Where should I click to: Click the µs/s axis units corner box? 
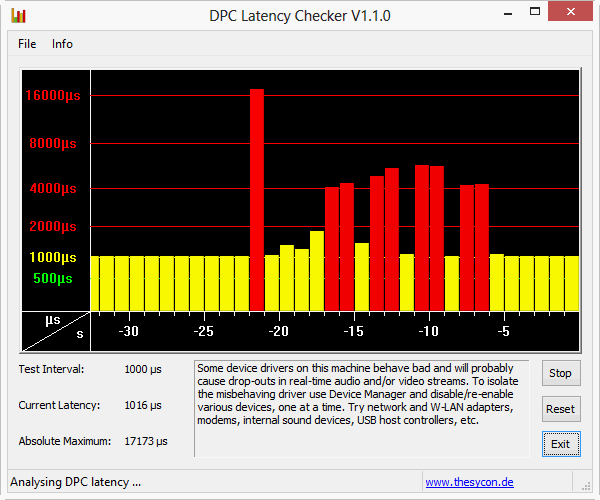(56, 331)
